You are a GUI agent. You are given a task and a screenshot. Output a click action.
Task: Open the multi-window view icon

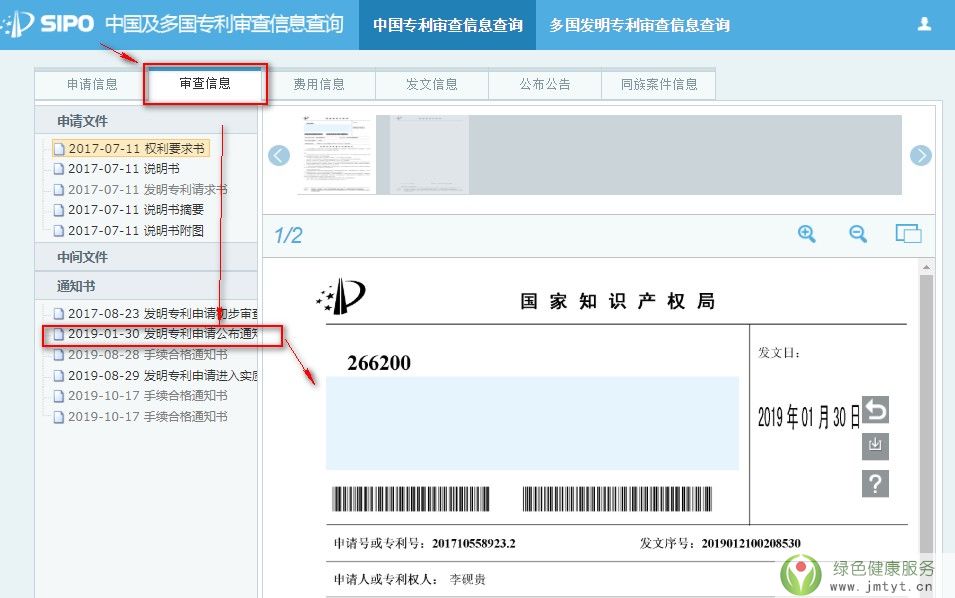click(x=908, y=234)
